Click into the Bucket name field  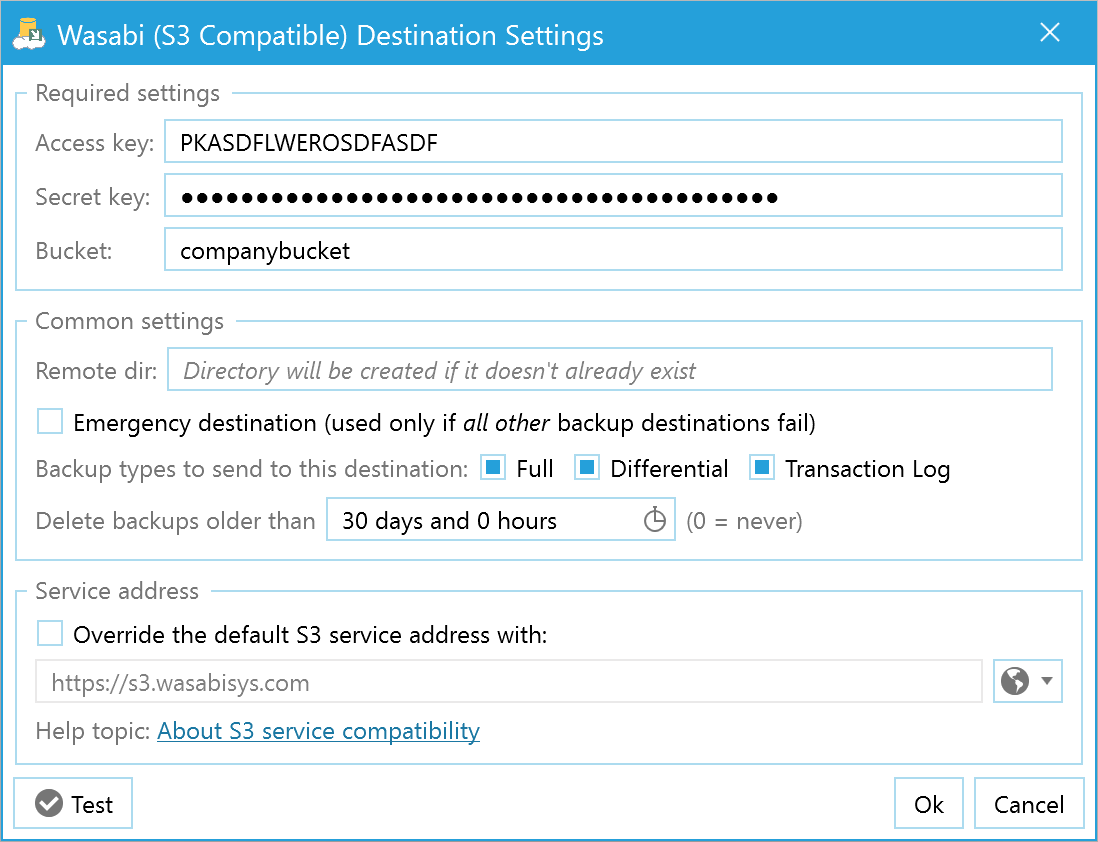click(613, 249)
